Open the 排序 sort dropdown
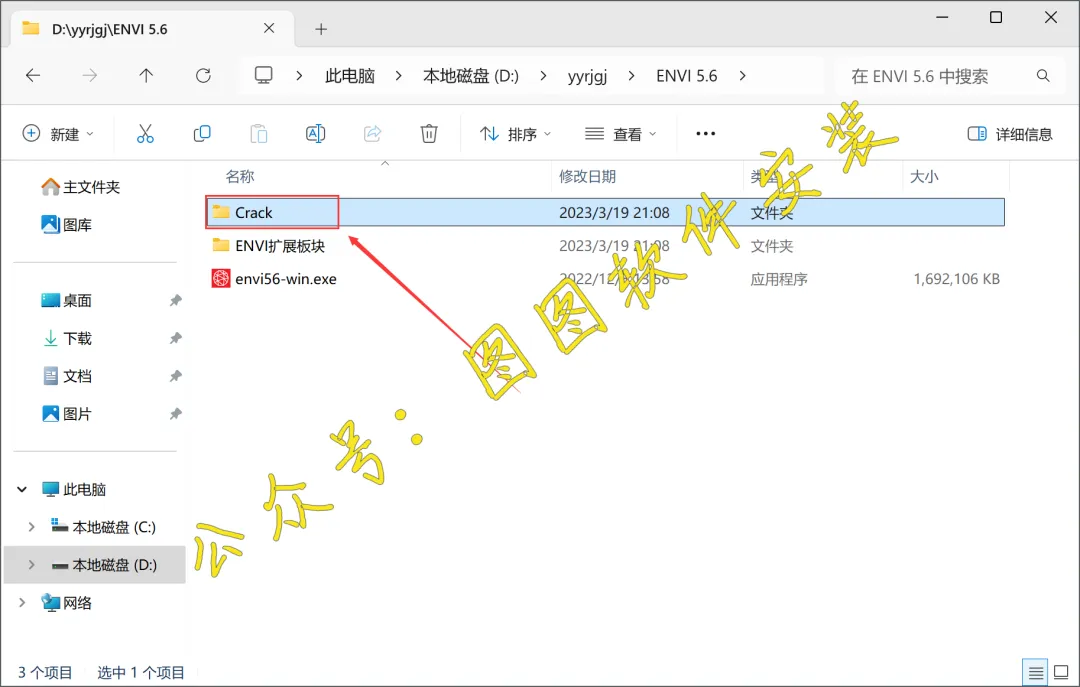This screenshot has width=1080, height=687. pyautogui.click(x=516, y=134)
